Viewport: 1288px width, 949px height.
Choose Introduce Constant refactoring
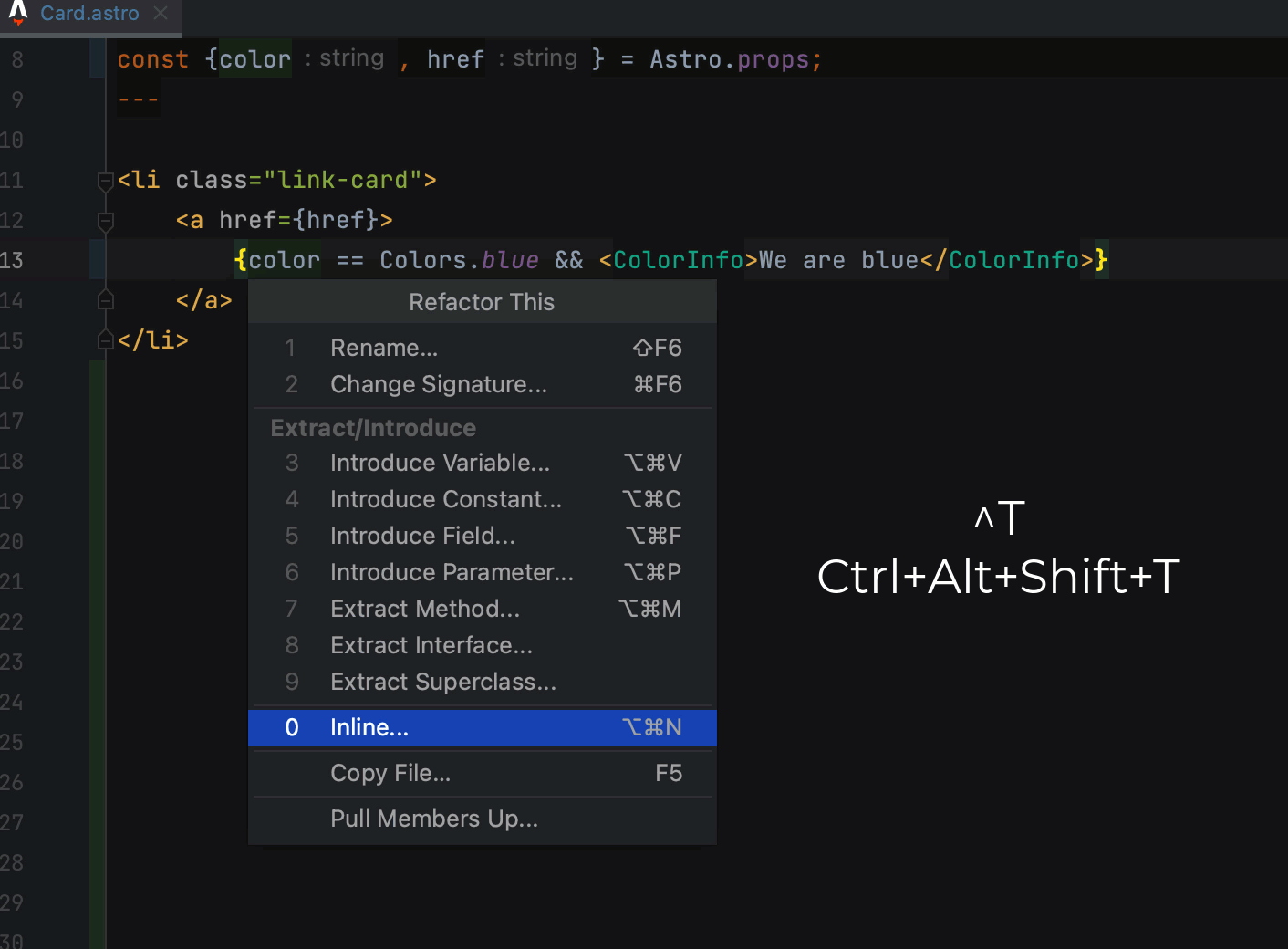(445, 499)
